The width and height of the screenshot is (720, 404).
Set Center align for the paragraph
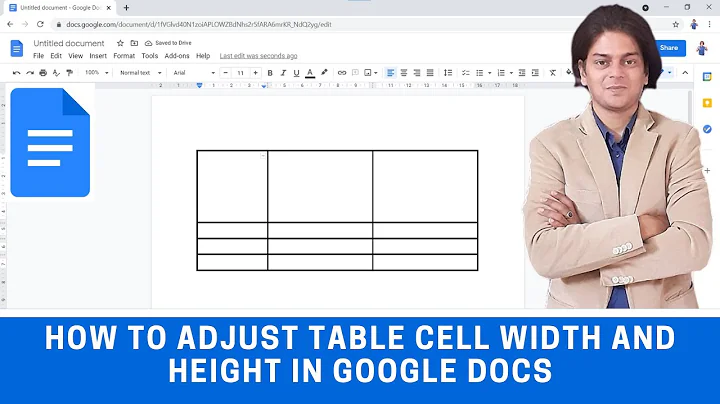coord(404,73)
